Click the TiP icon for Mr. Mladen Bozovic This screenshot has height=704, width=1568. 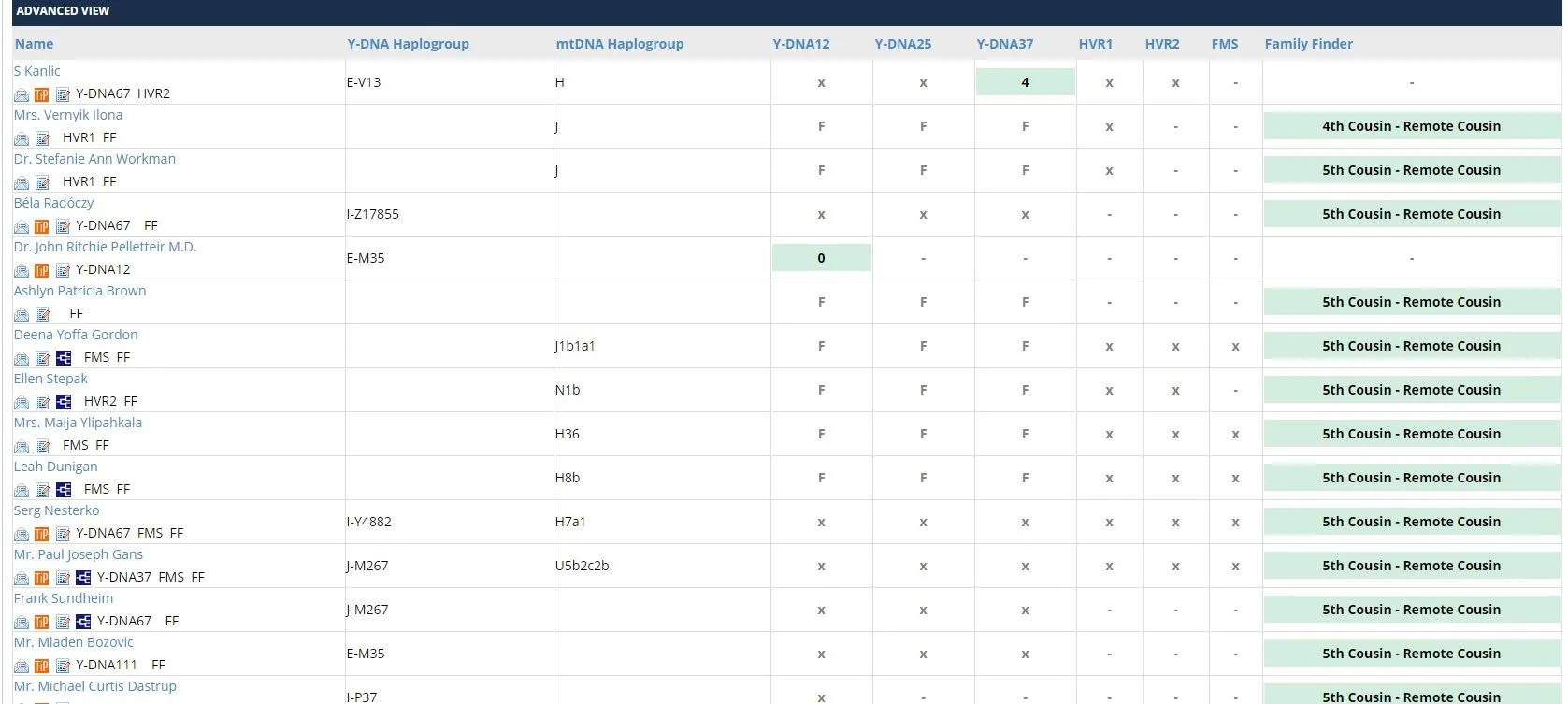[41, 666]
